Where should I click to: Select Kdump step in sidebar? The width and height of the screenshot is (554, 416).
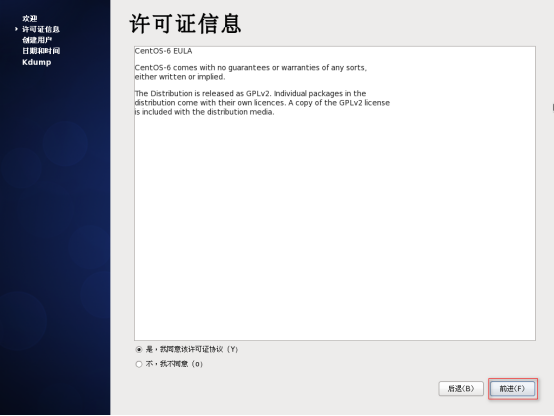click(x=37, y=62)
